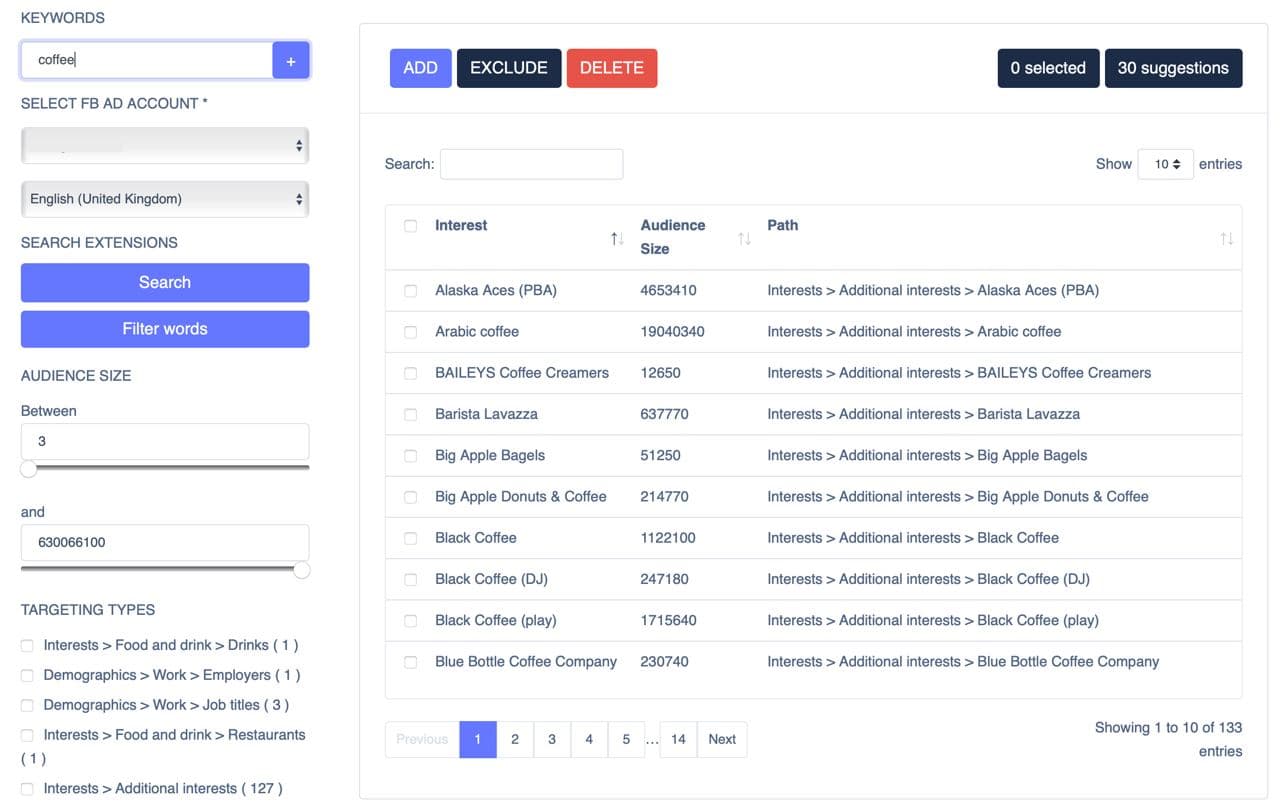
Task: Select current page 1 in pagination
Action: 478,739
